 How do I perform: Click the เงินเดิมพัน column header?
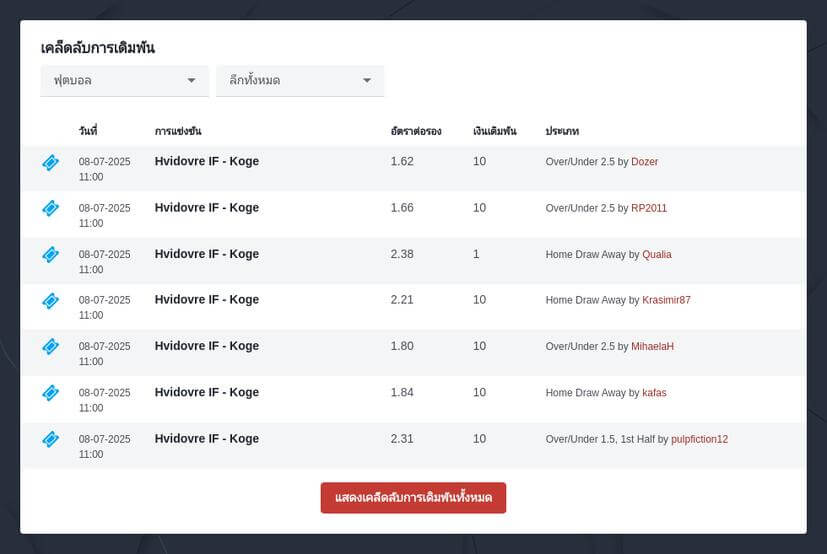pos(495,131)
